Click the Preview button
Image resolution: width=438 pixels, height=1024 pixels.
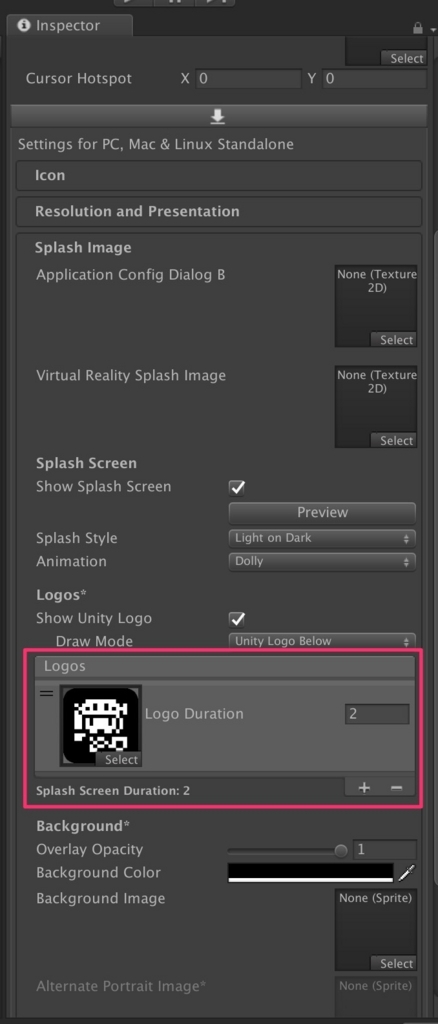(322, 513)
